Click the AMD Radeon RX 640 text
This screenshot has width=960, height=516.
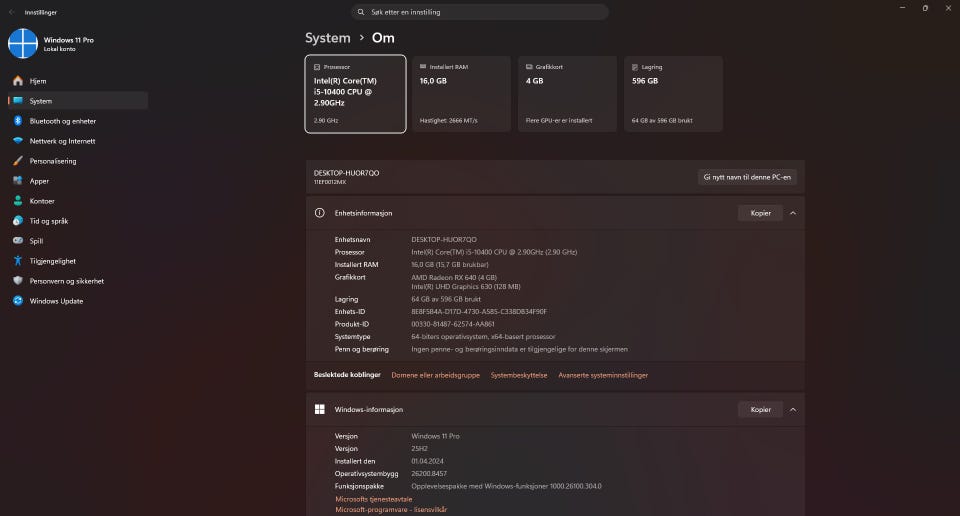(x=454, y=277)
